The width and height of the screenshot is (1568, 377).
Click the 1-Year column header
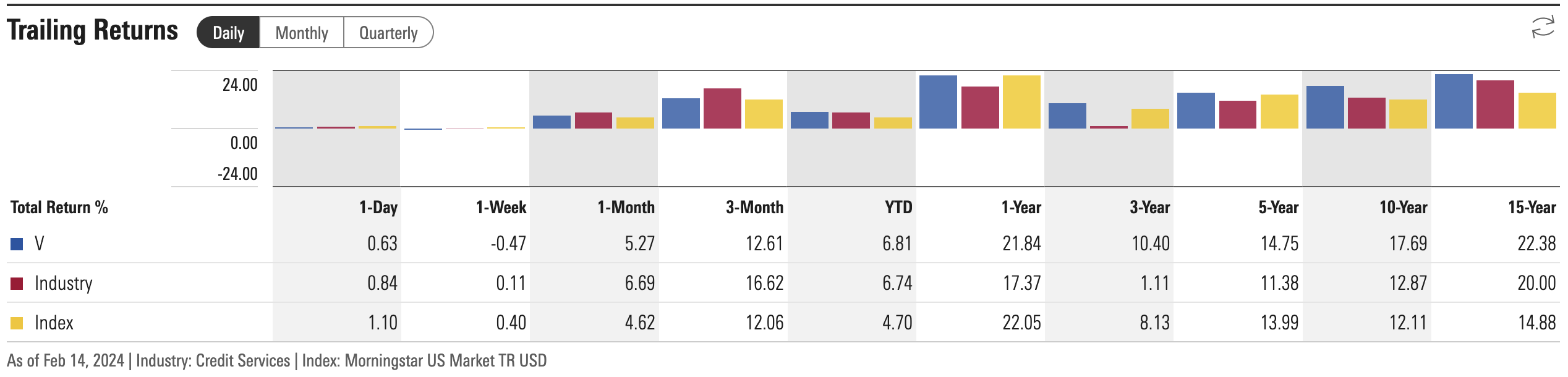coord(1021,208)
